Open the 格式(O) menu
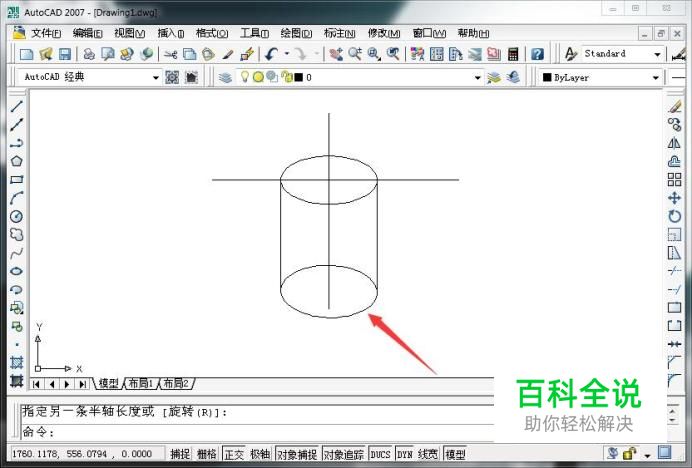 coord(212,33)
